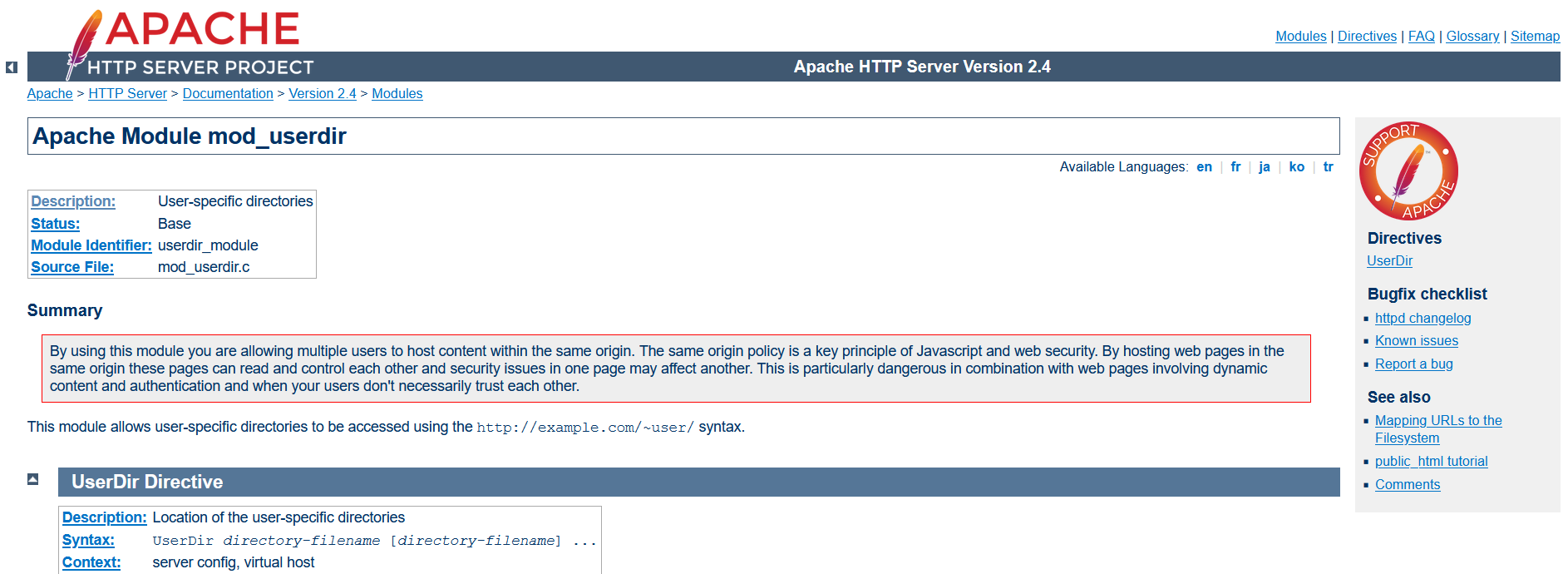Screen dimensions: 1568x574
Task: Click 'Location of the user-specific directories' text
Action: 279,517
